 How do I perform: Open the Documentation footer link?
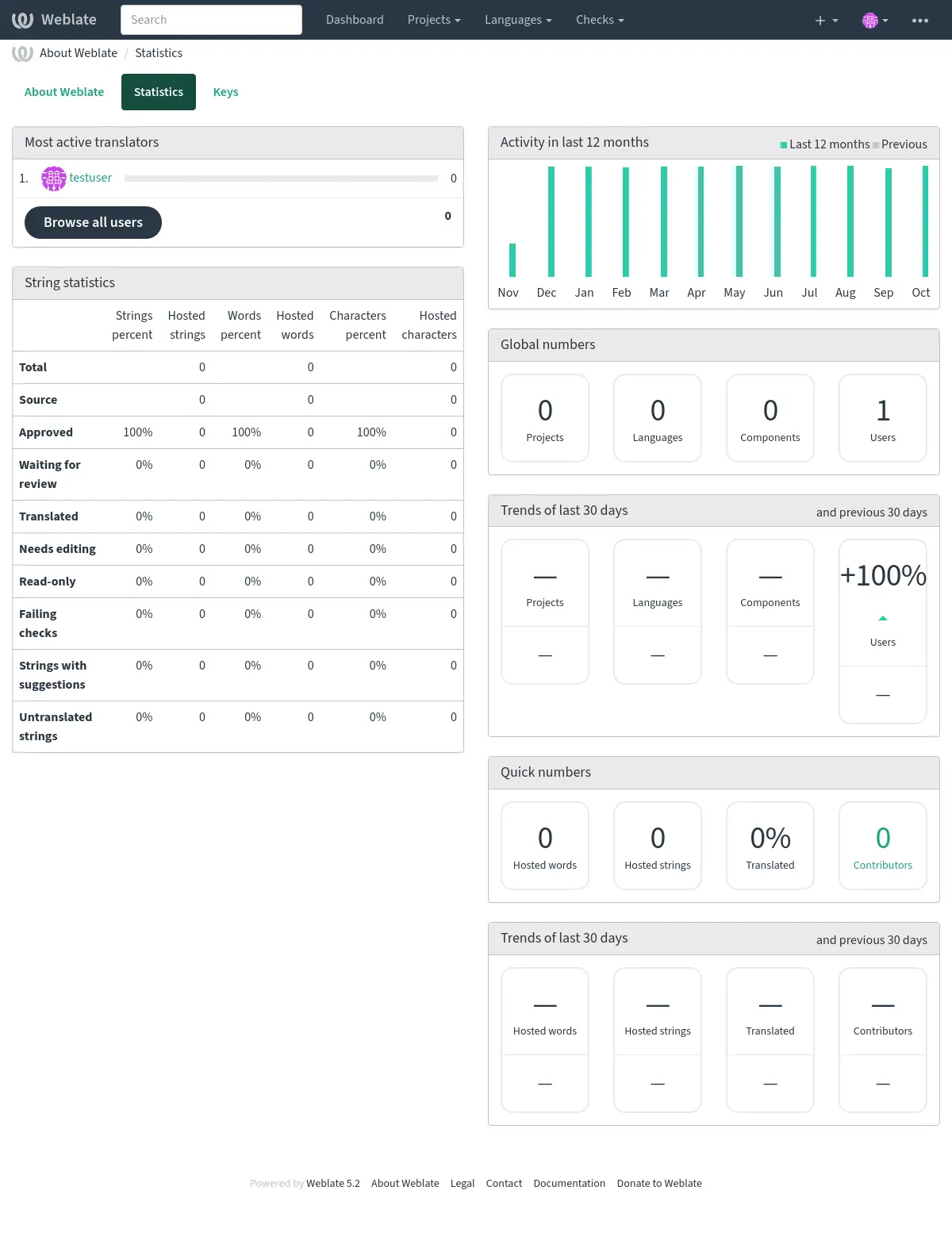point(569,1183)
